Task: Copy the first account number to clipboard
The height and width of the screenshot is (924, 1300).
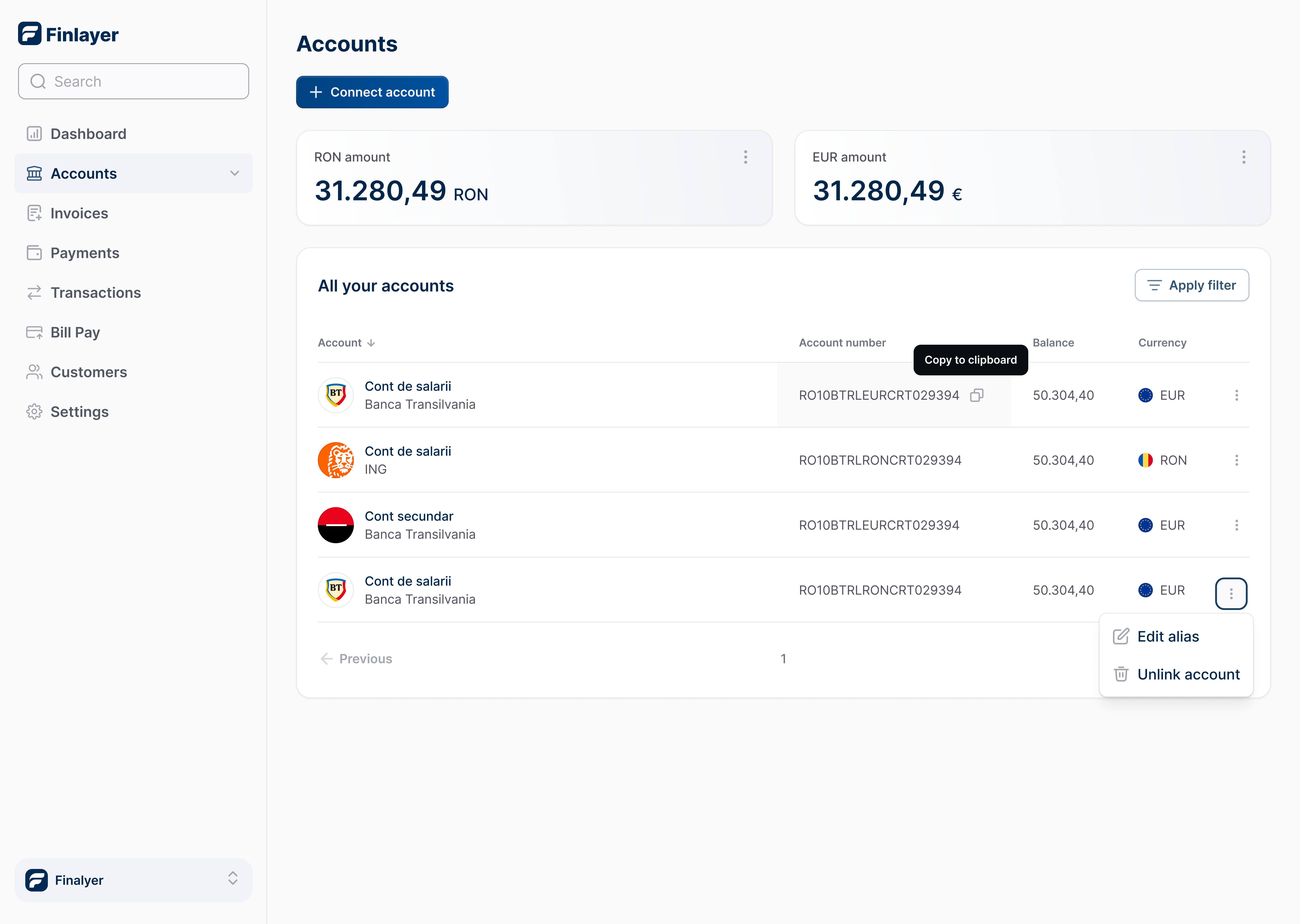Action: (977, 395)
